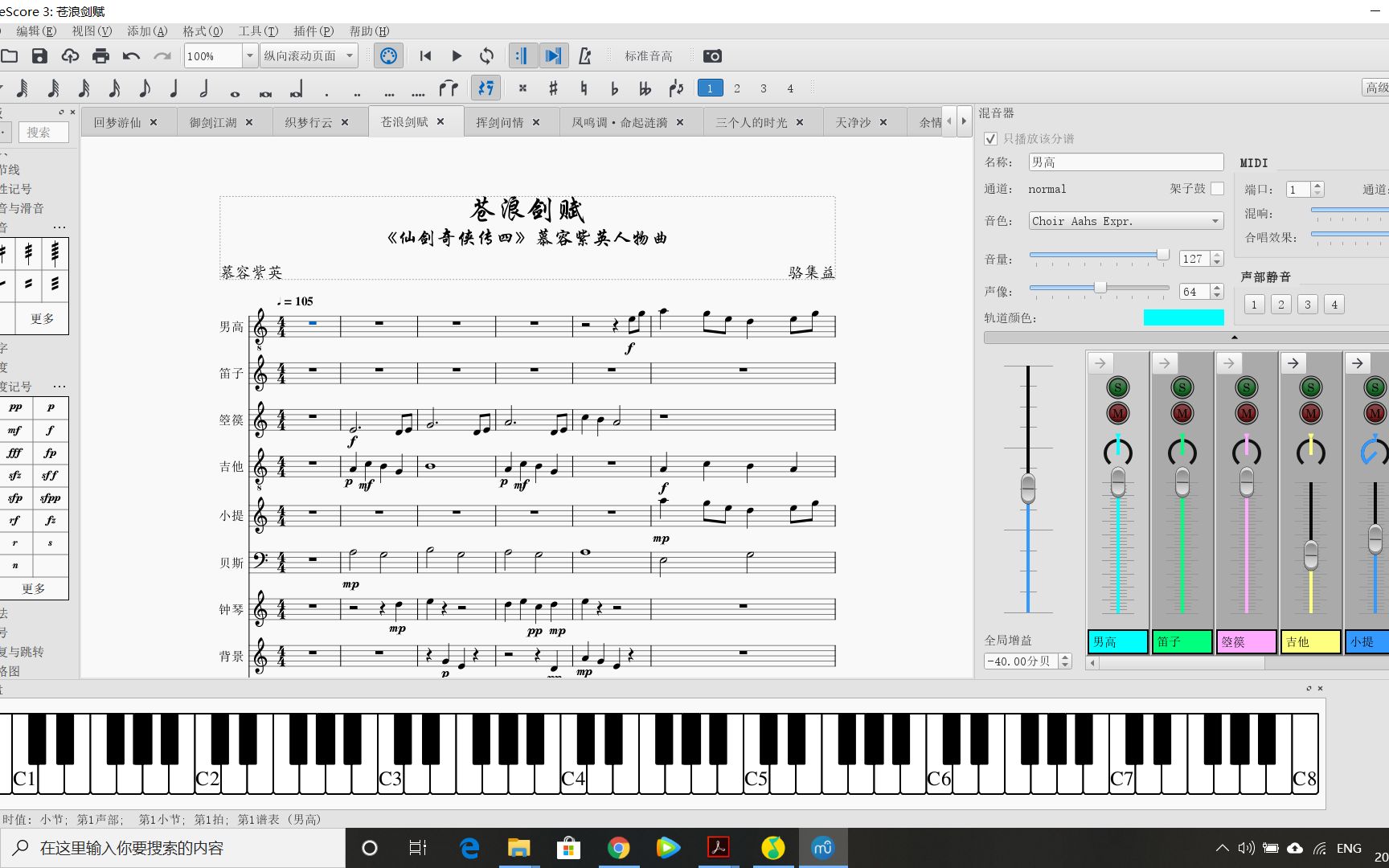Rewind playback to start
This screenshot has height=868, width=1389.
tap(425, 55)
